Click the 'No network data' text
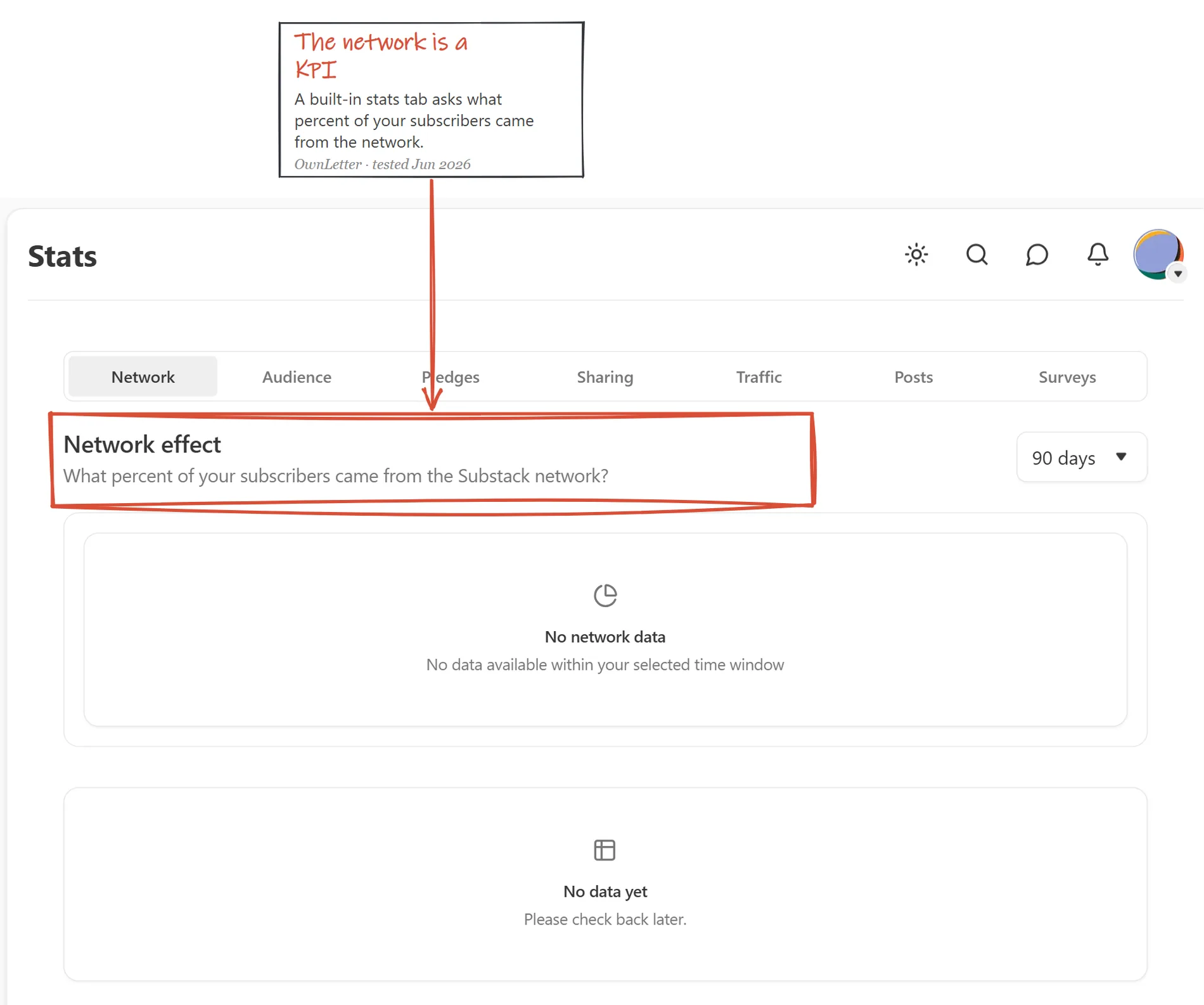Viewport: 1204px width, 1005px height. click(605, 637)
